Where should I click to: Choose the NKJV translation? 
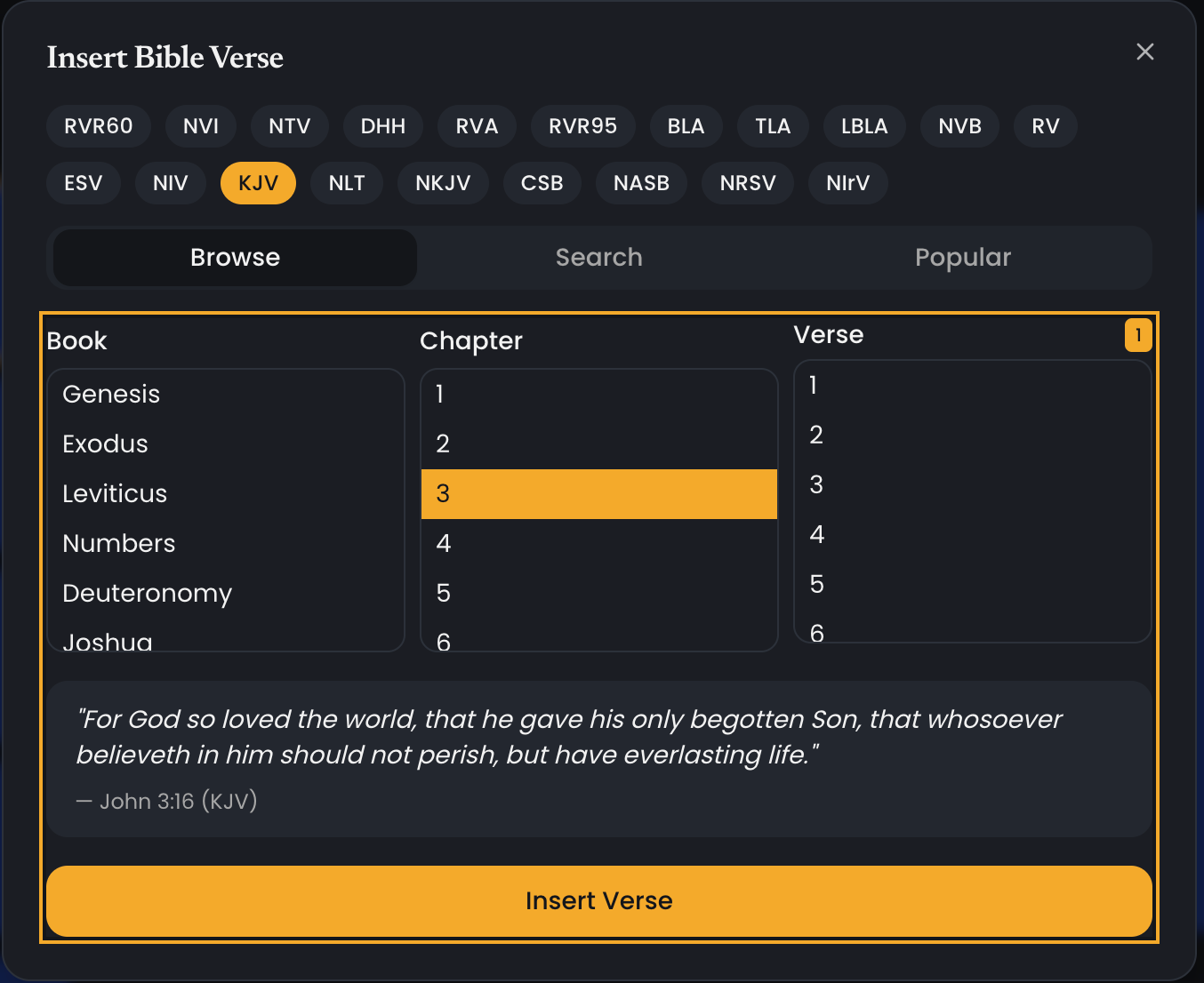tap(443, 183)
